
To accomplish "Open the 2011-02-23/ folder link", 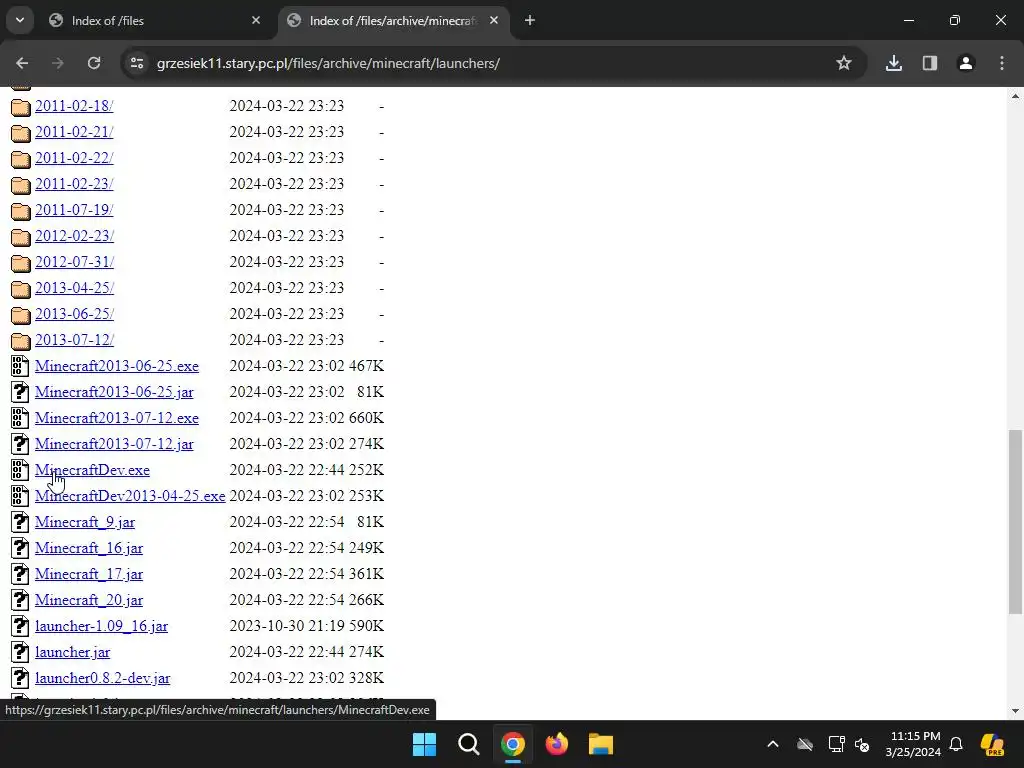I will tap(74, 184).
